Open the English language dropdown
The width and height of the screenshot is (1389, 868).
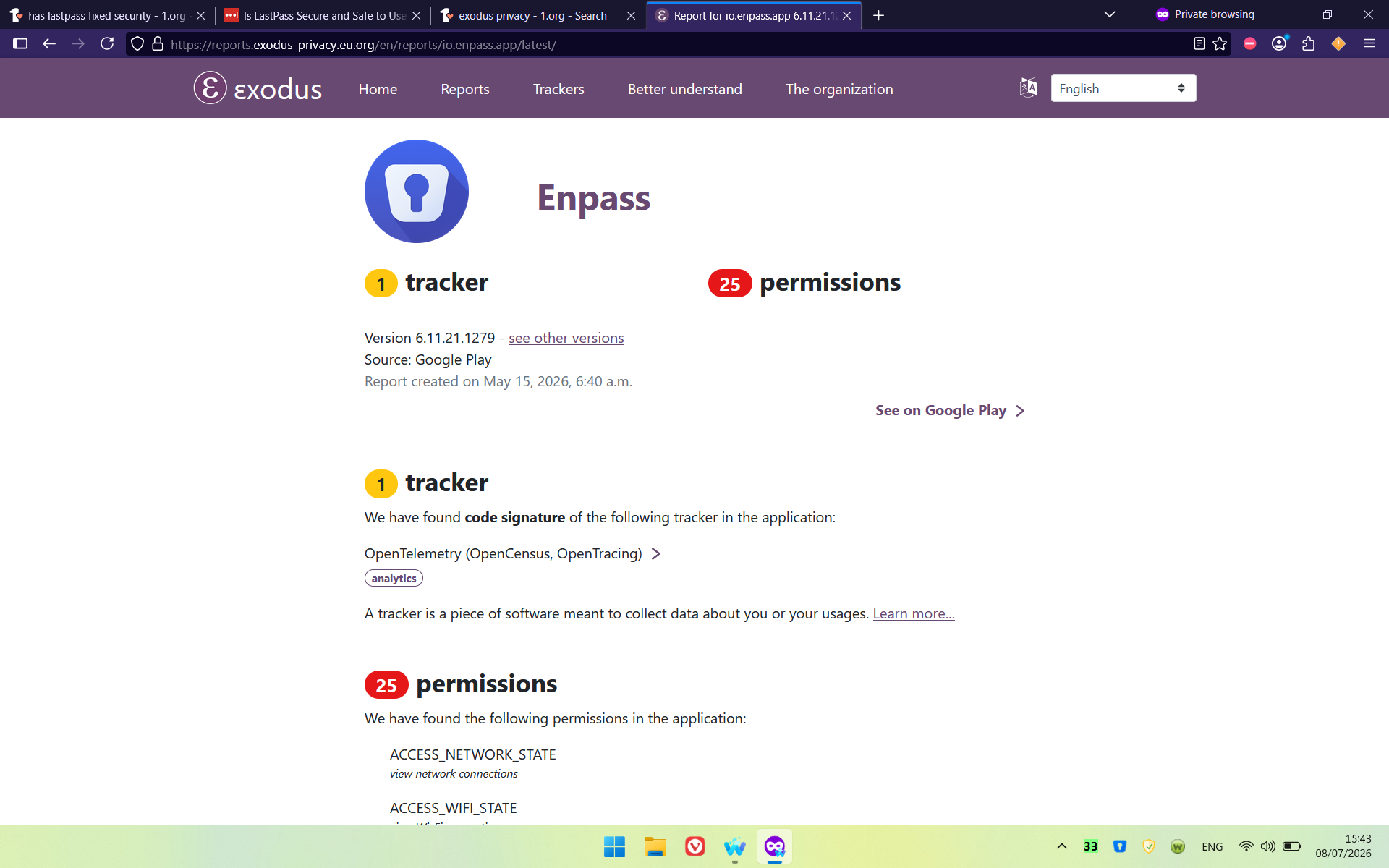(x=1123, y=88)
